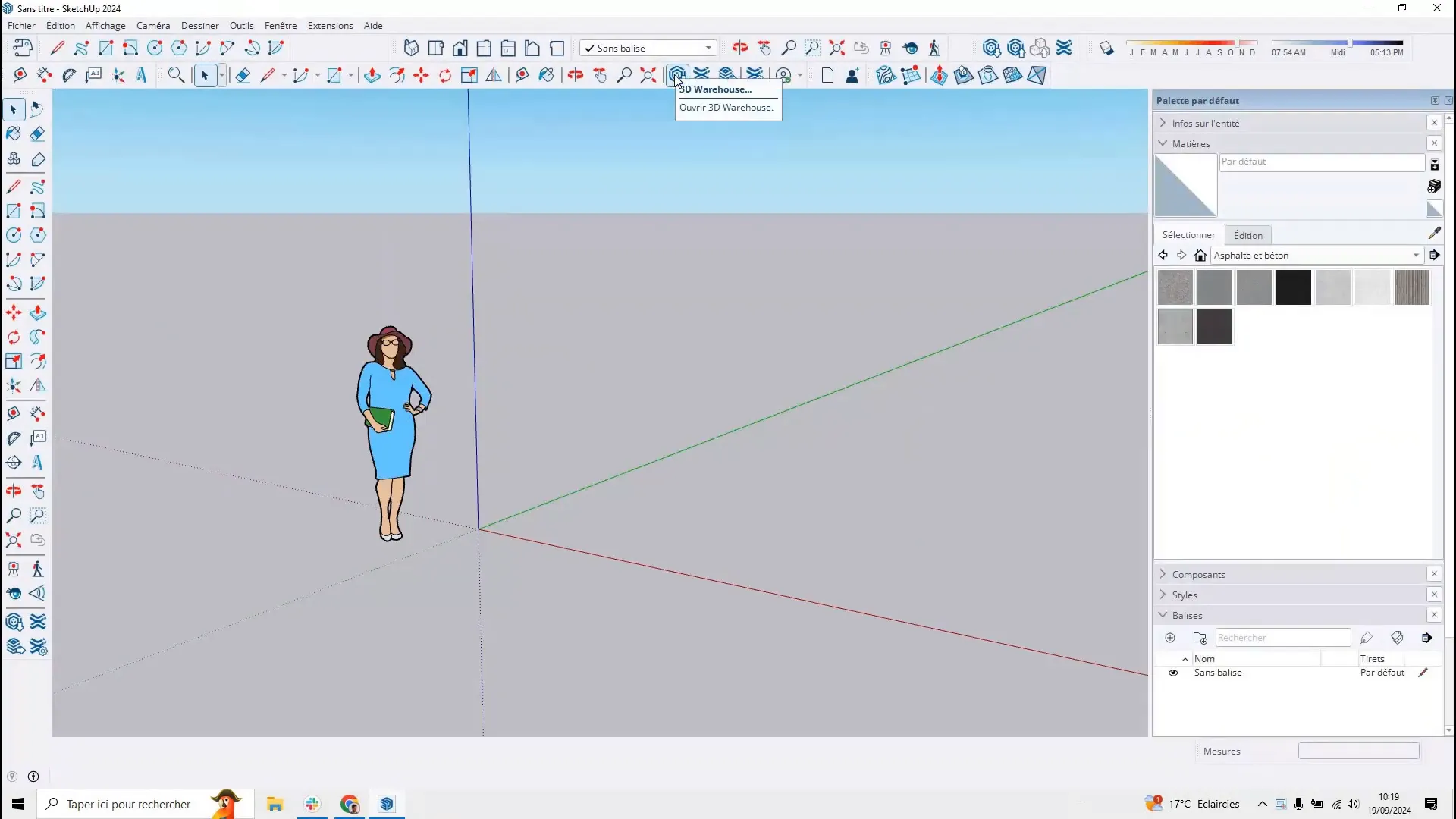Image resolution: width=1456 pixels, height=819 pixels.
Task: Click the Color by Tag icon
Action: pos(1397,638)
